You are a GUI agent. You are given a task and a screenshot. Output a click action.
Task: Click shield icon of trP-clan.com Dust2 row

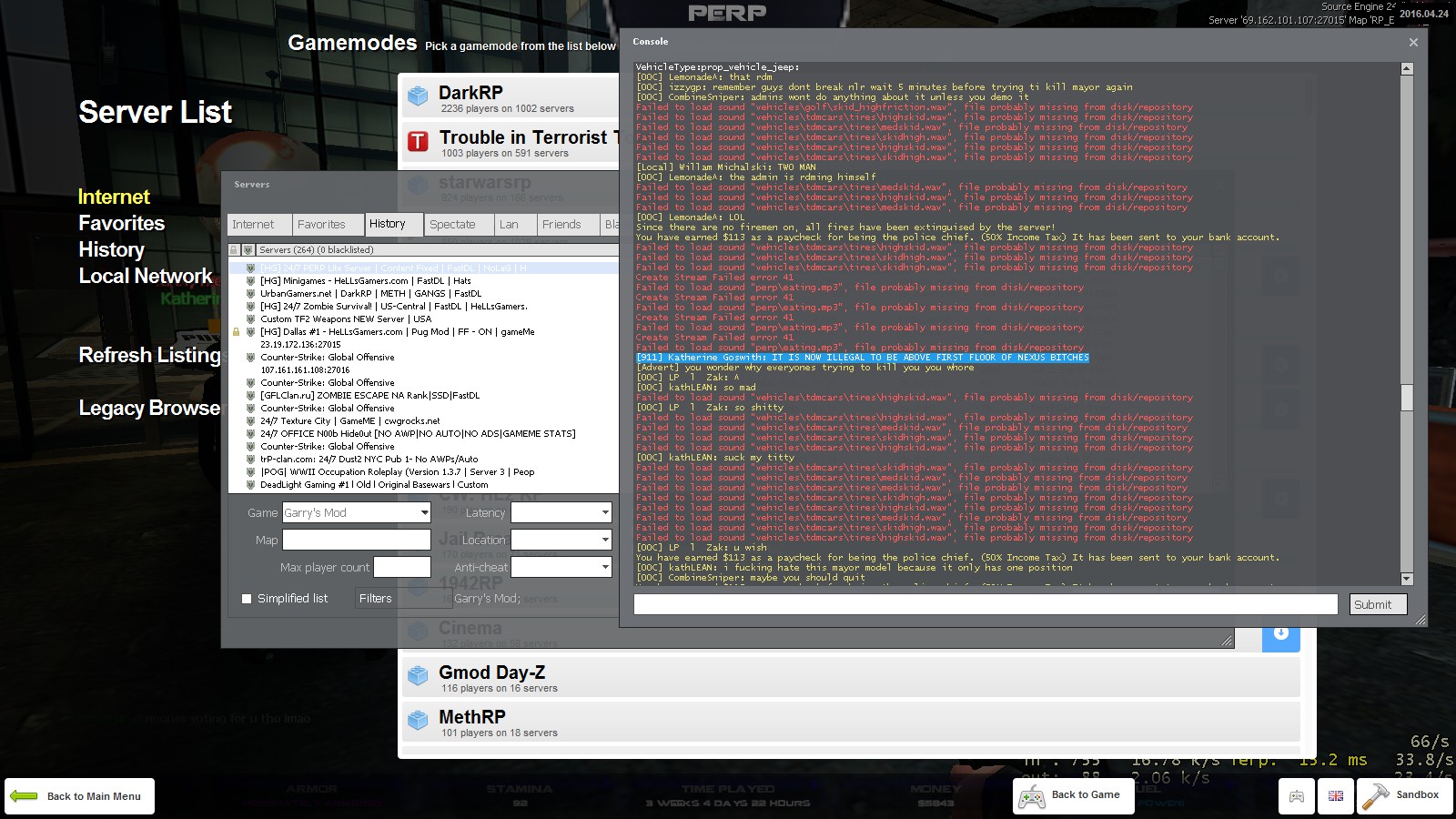point(250,460)
